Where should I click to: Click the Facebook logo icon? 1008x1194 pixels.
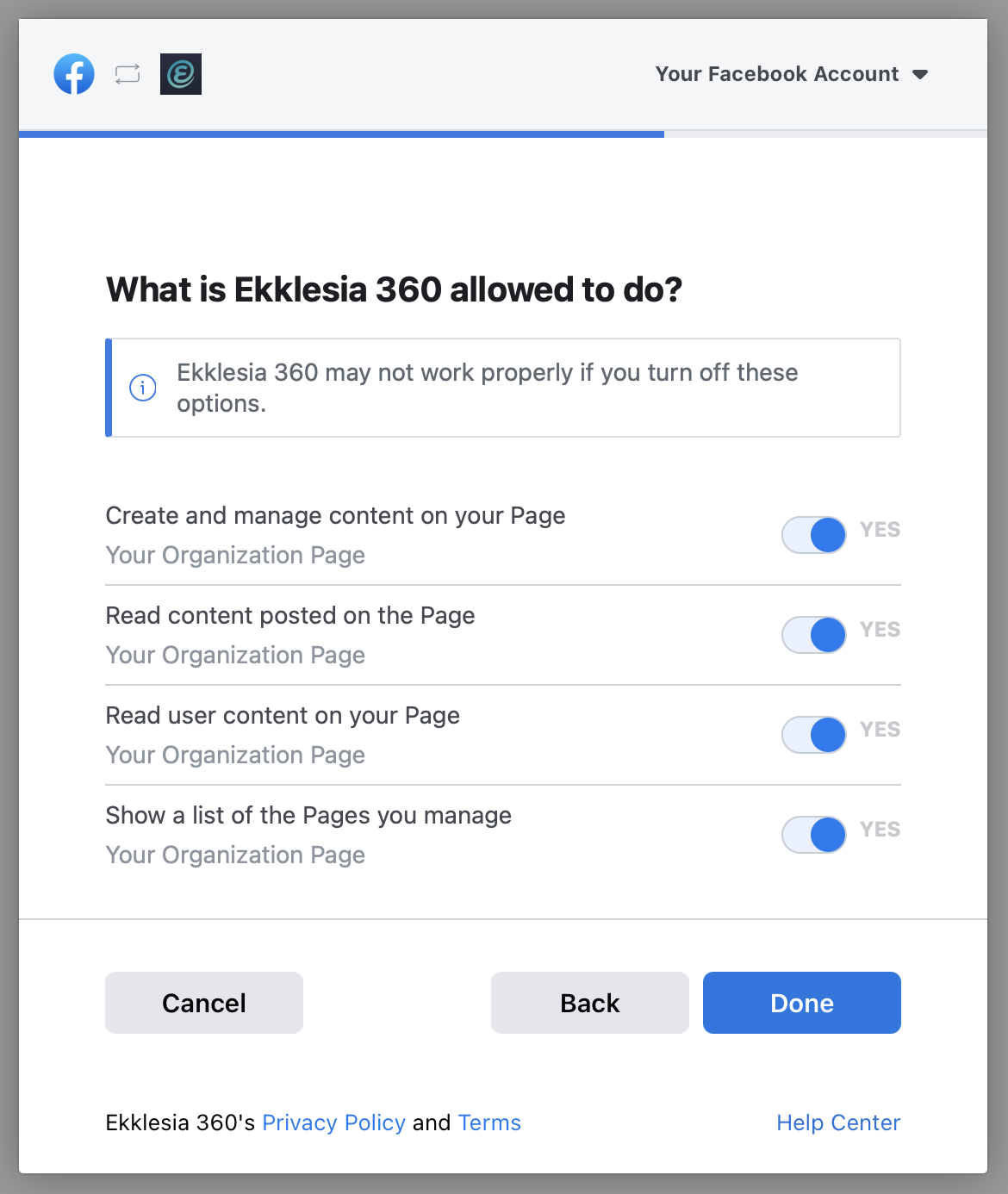coord(74,74)
